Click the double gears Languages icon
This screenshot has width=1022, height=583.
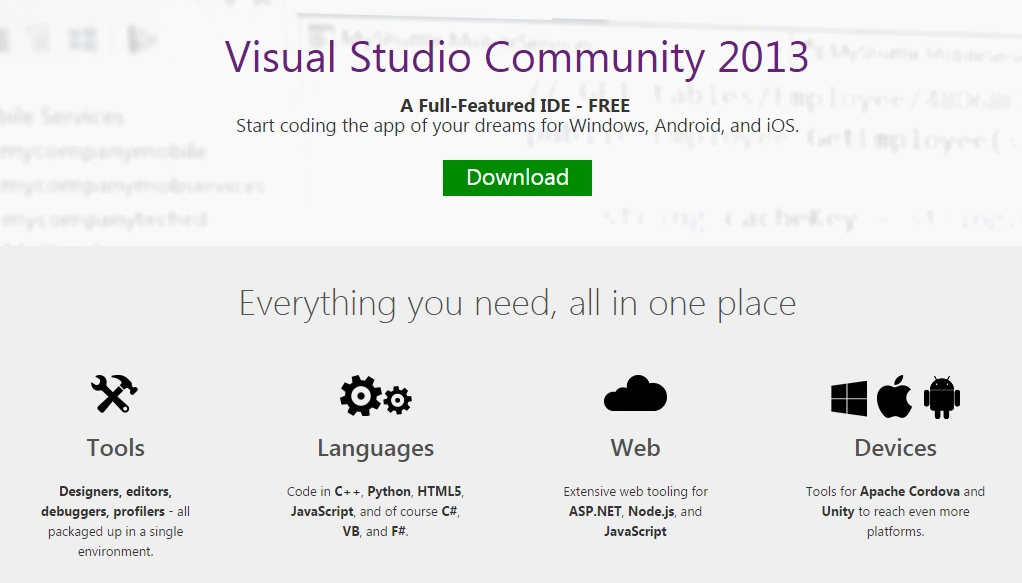click(x=375, y=396)
